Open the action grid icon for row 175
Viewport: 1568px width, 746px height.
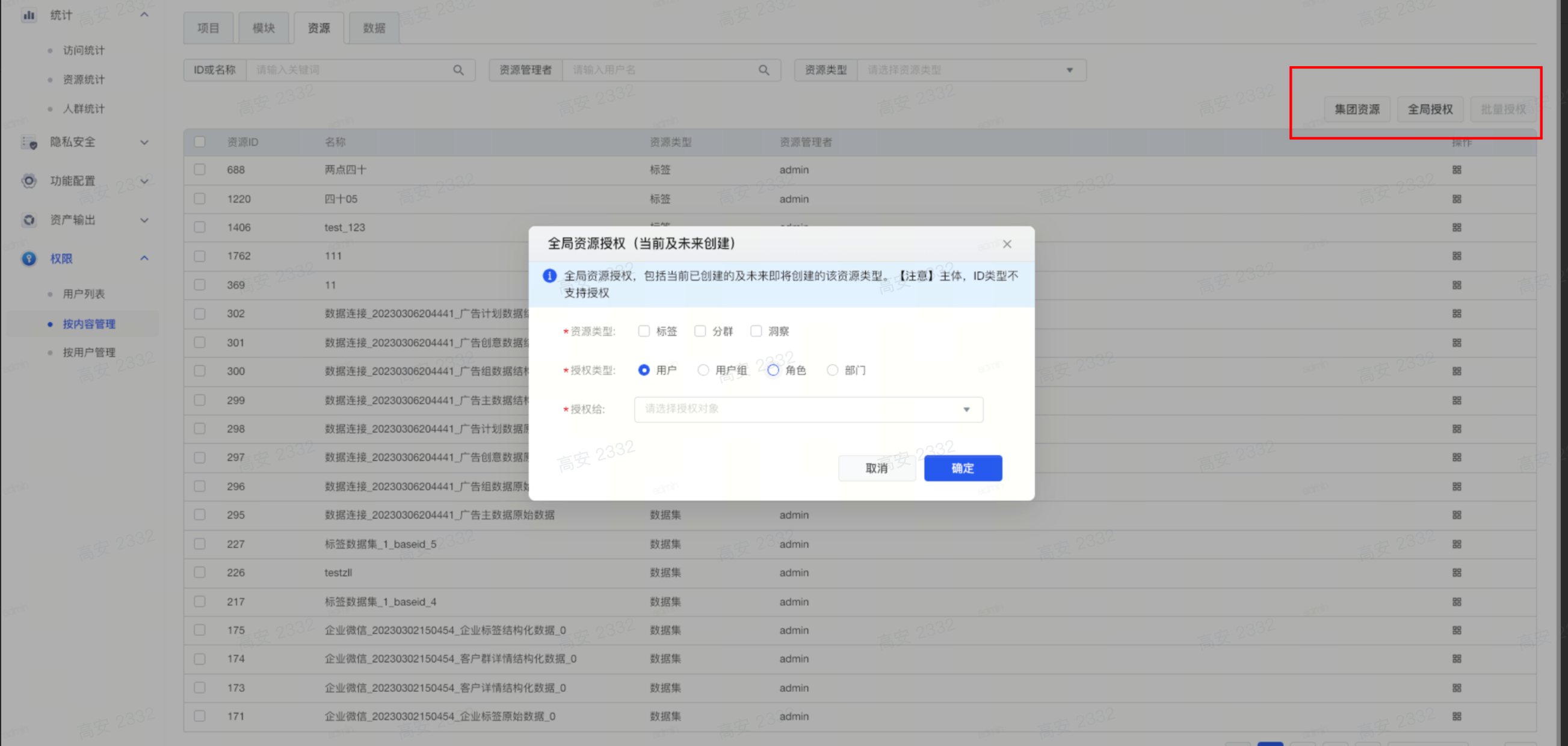[x=1457, y=630]
